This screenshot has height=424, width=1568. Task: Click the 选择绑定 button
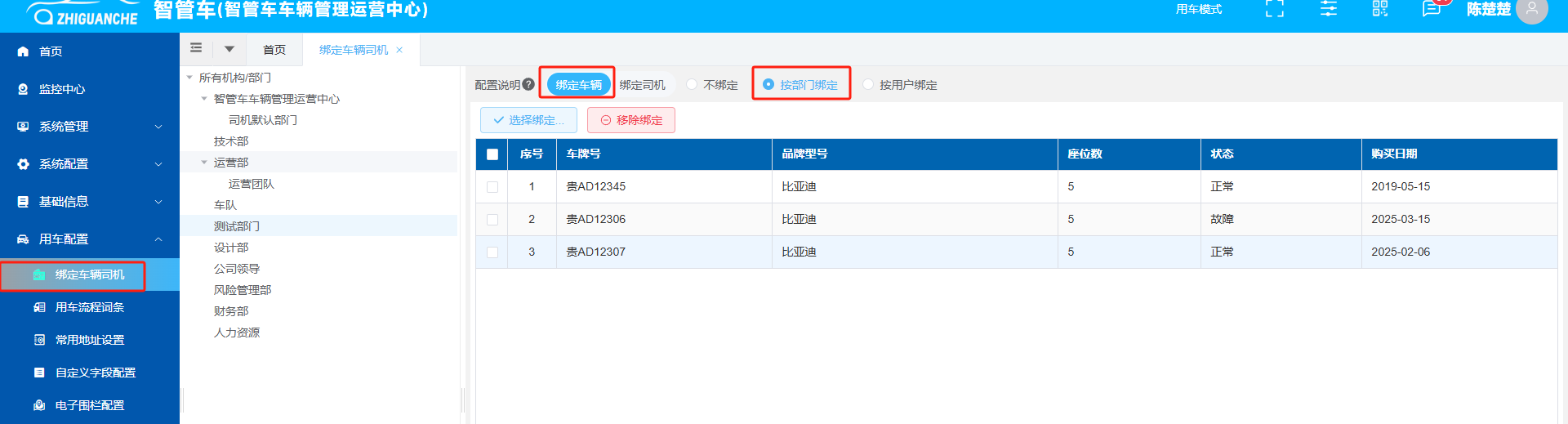pos(528,120)
